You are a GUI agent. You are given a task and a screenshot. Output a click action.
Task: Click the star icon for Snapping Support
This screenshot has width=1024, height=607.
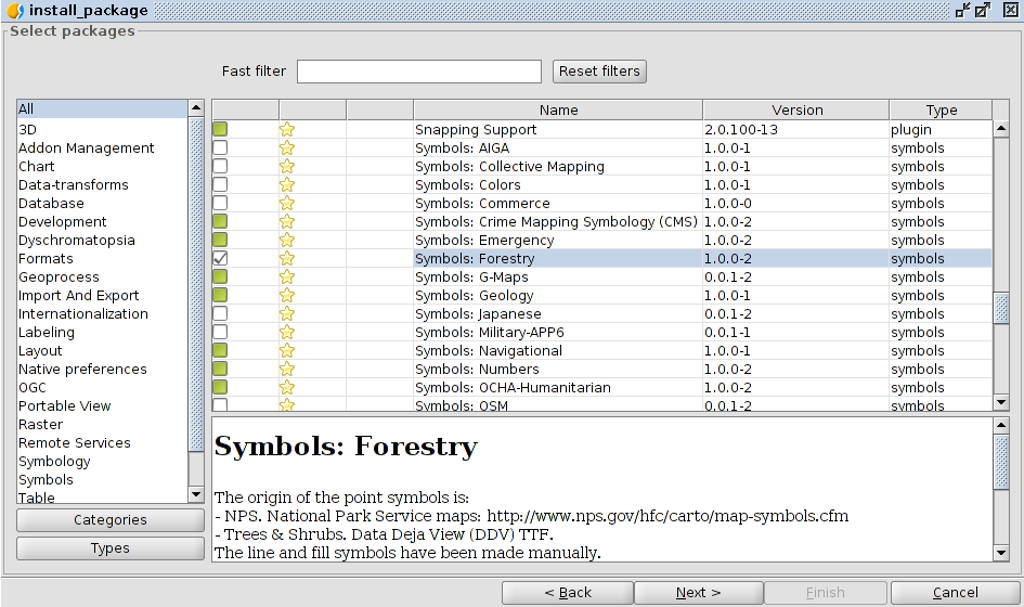tap(287, 129)
